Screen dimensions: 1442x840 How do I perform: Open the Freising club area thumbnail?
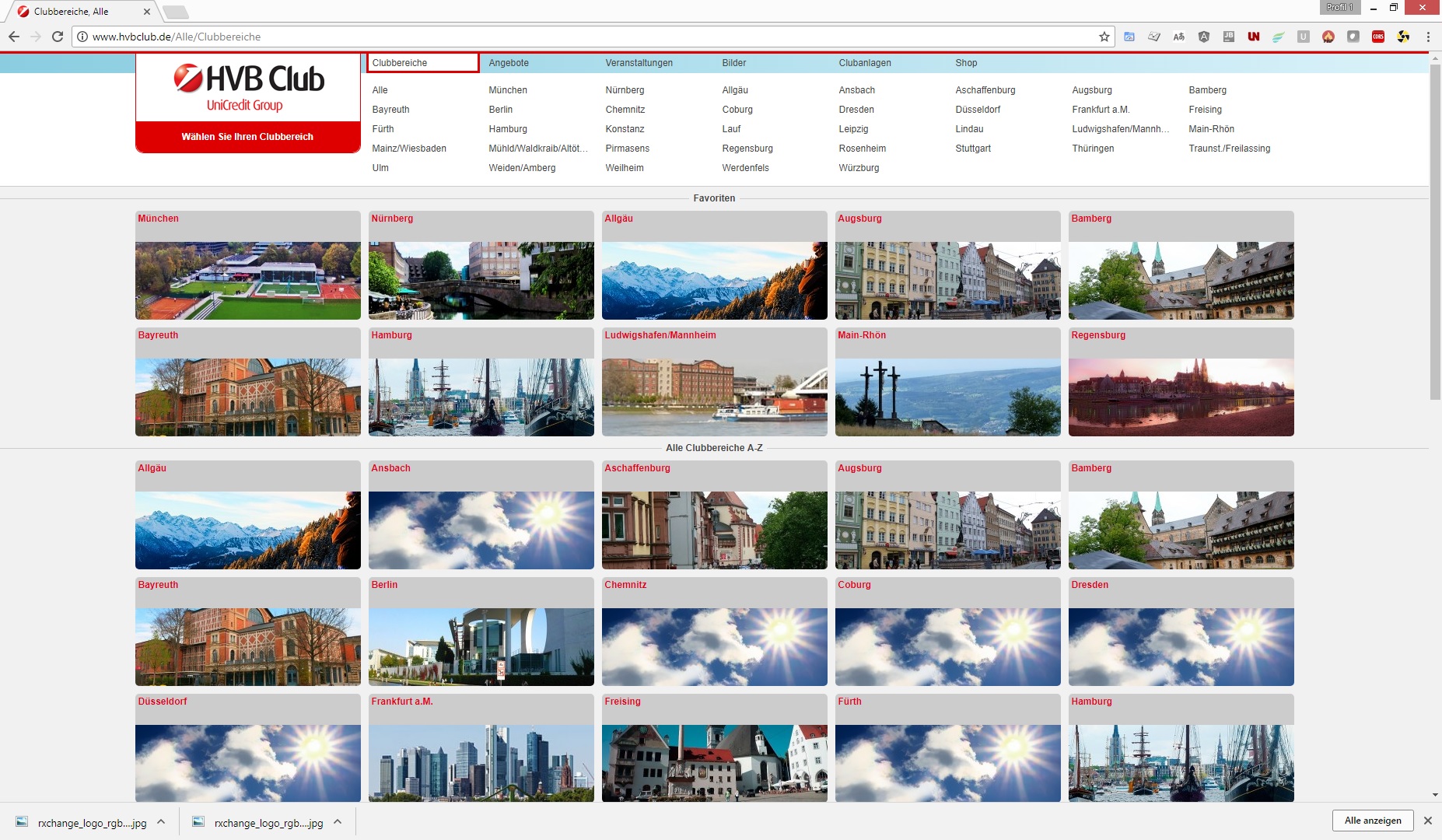coord(715,748)
